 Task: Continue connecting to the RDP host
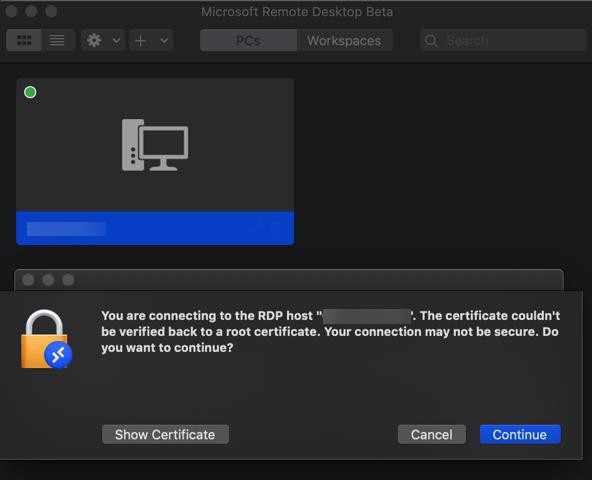(520, 434)
